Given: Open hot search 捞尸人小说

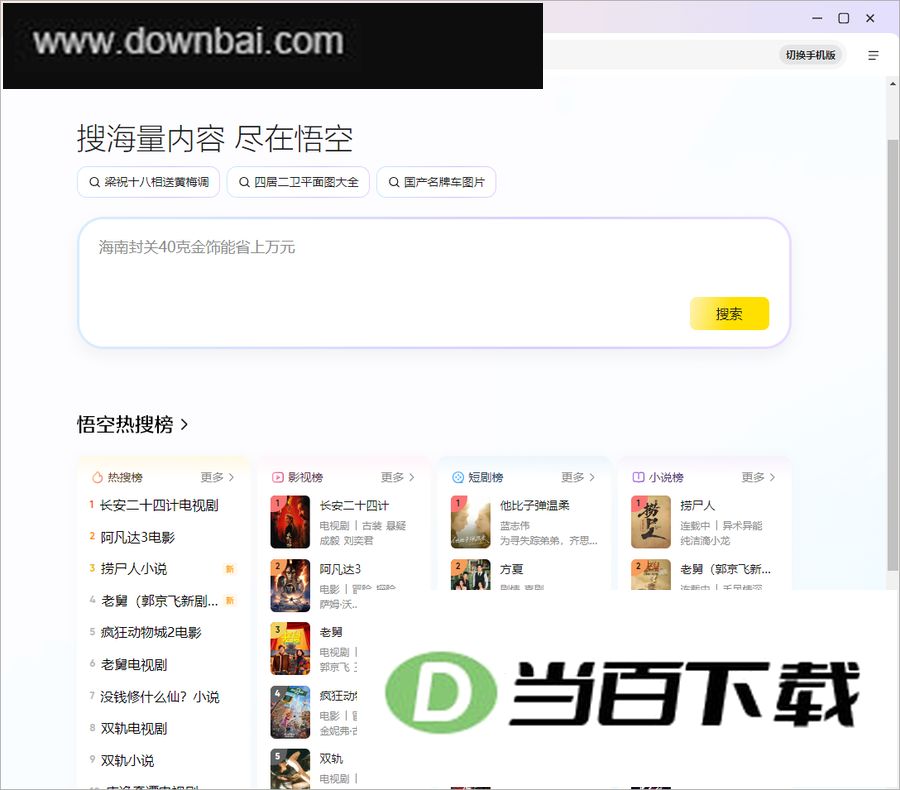Looking at the screenshot, I should [x=134, y=569].
